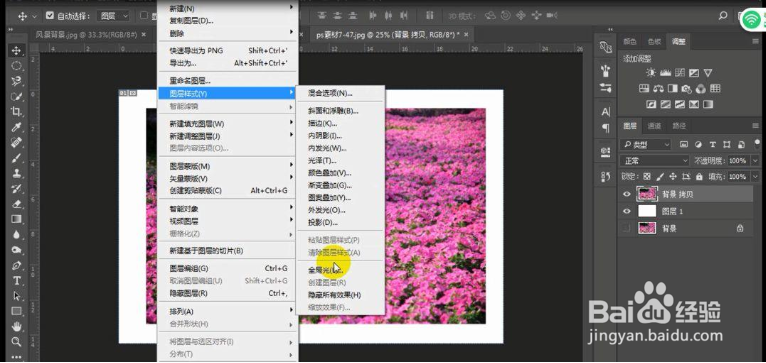Open the opacity 100% dropdown arrow
The width and height of the screenshot is (766, 363).
756,161
